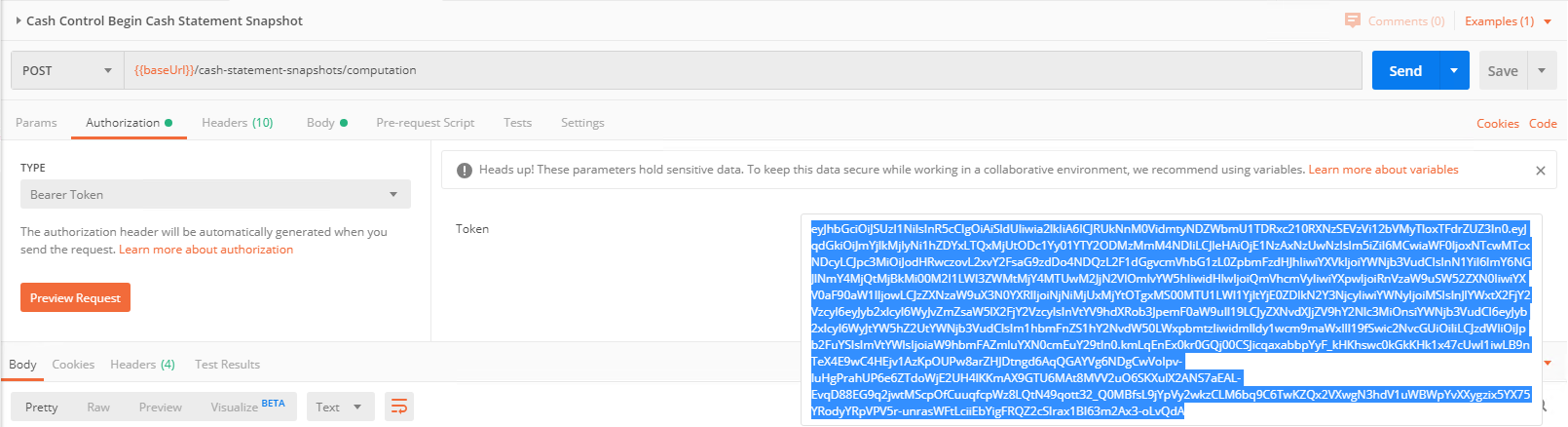
Task: Open the Cookies link on the right
Action: tap(1497, 124)
